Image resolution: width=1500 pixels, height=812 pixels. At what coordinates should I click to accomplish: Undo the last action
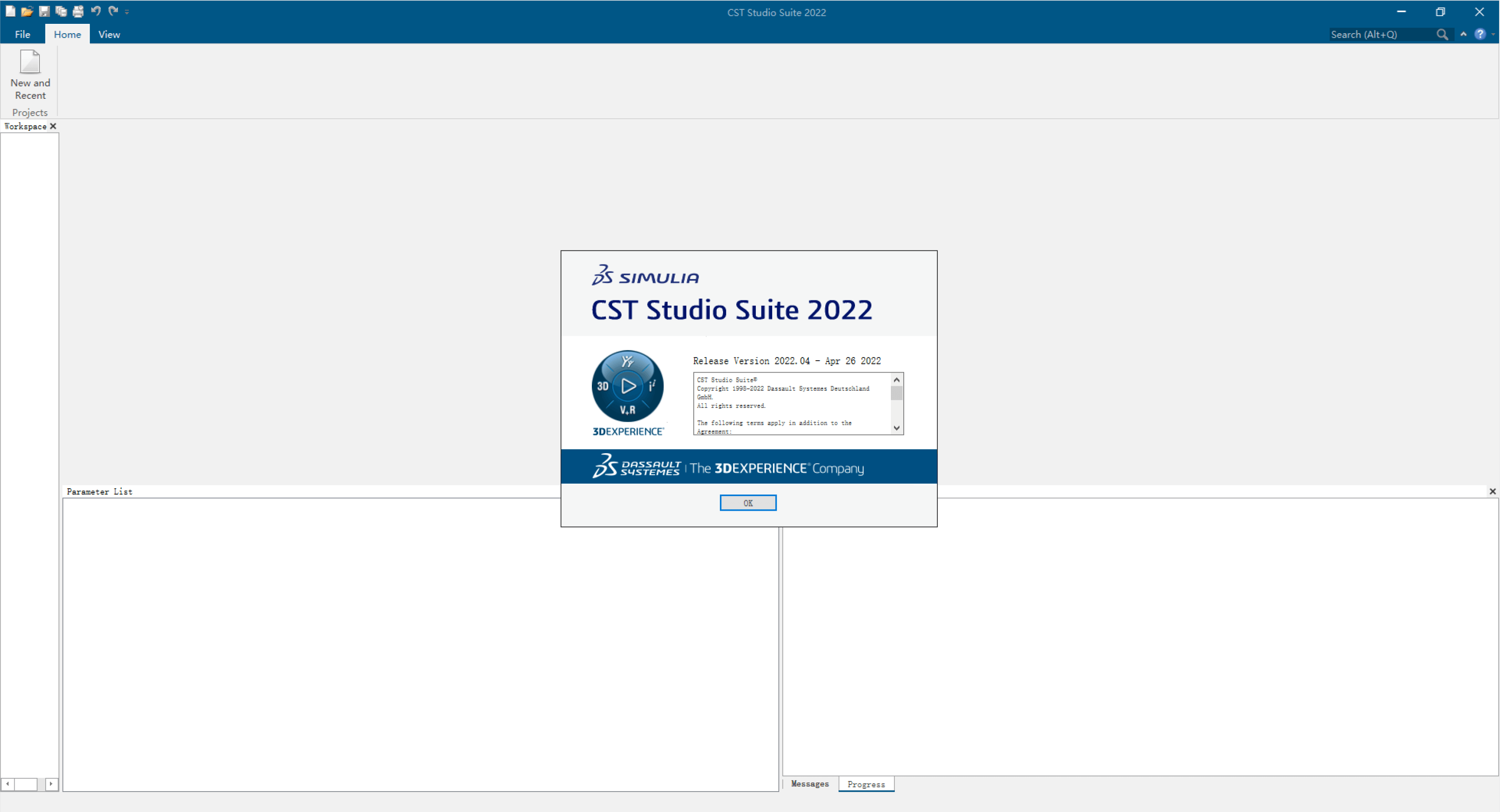[x=96, y=11]
